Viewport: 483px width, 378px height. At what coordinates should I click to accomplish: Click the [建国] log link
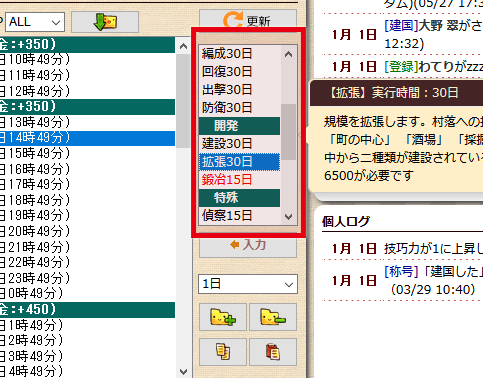coord(401,26)
